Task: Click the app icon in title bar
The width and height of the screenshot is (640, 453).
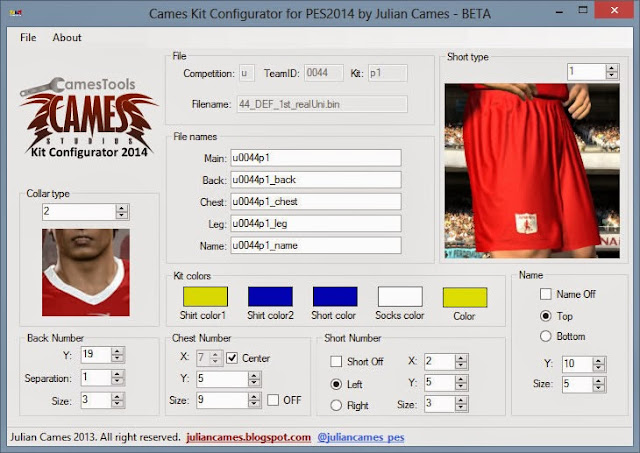Action: click(16, 13)
